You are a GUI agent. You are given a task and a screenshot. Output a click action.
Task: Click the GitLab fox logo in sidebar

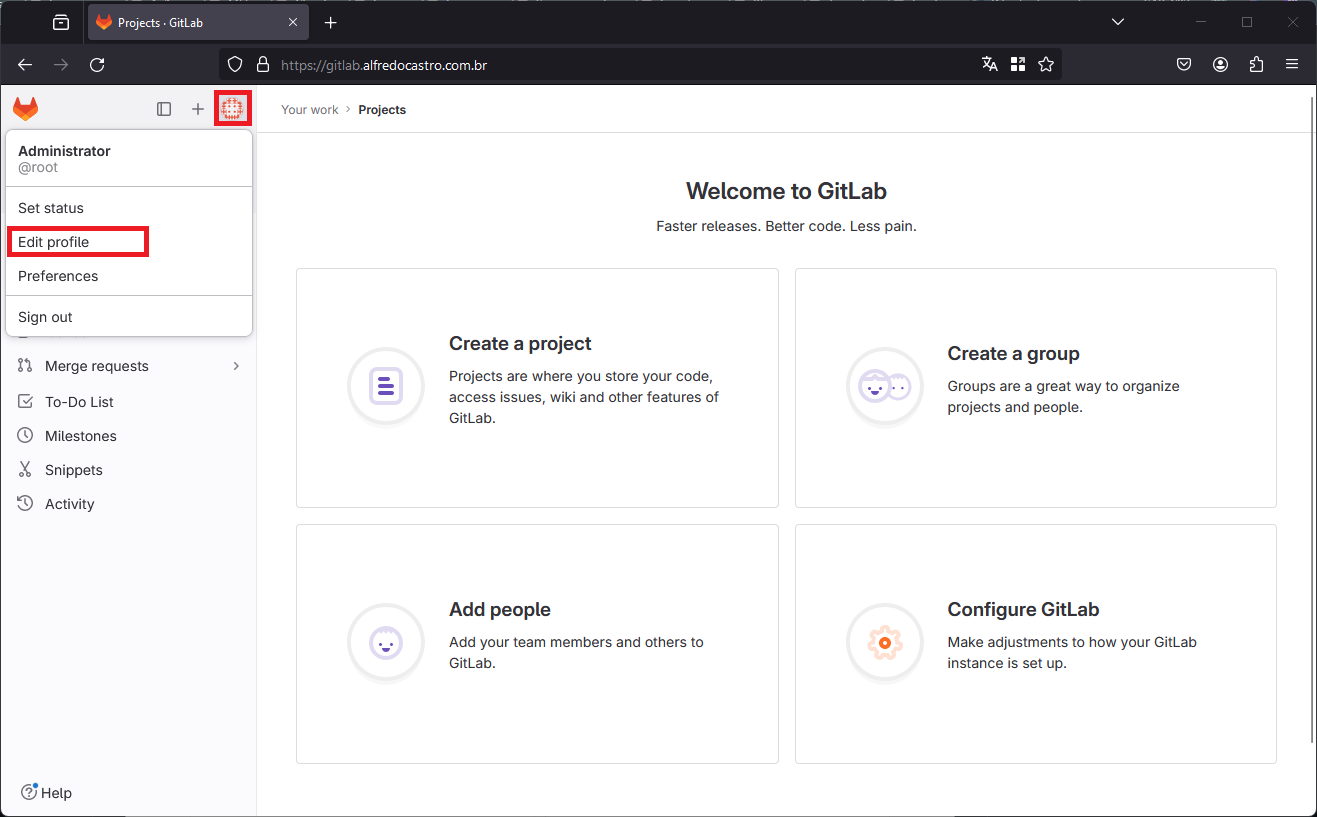click(x=25, y=109)
